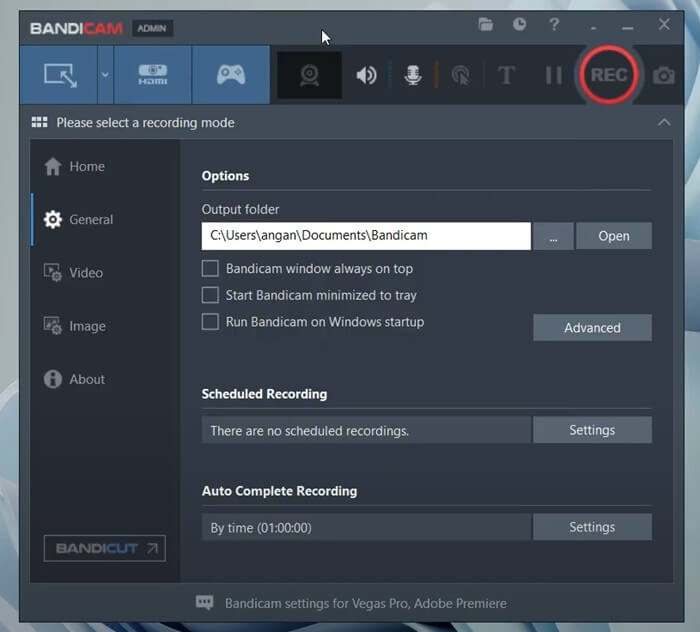Toggle the mouse click effect icon

[x=461, y=75]
